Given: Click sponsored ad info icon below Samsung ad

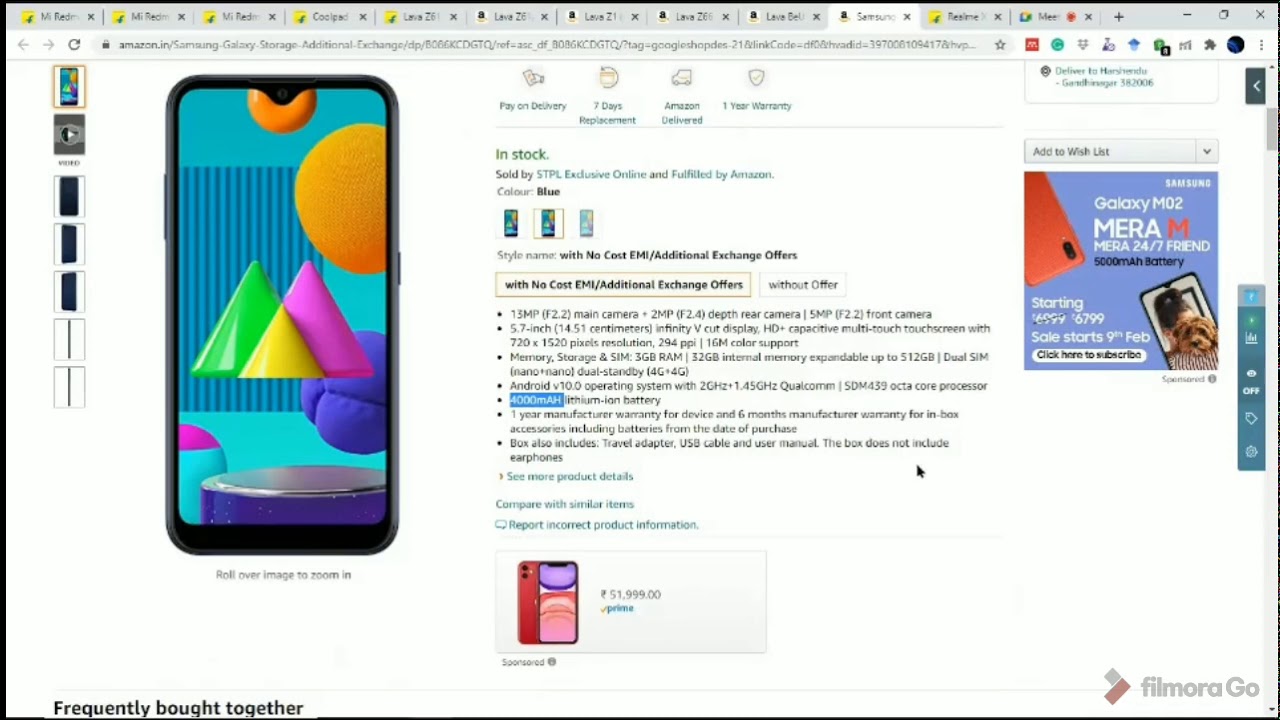Looking at the screenshot, I should [x=1212, y=380].
